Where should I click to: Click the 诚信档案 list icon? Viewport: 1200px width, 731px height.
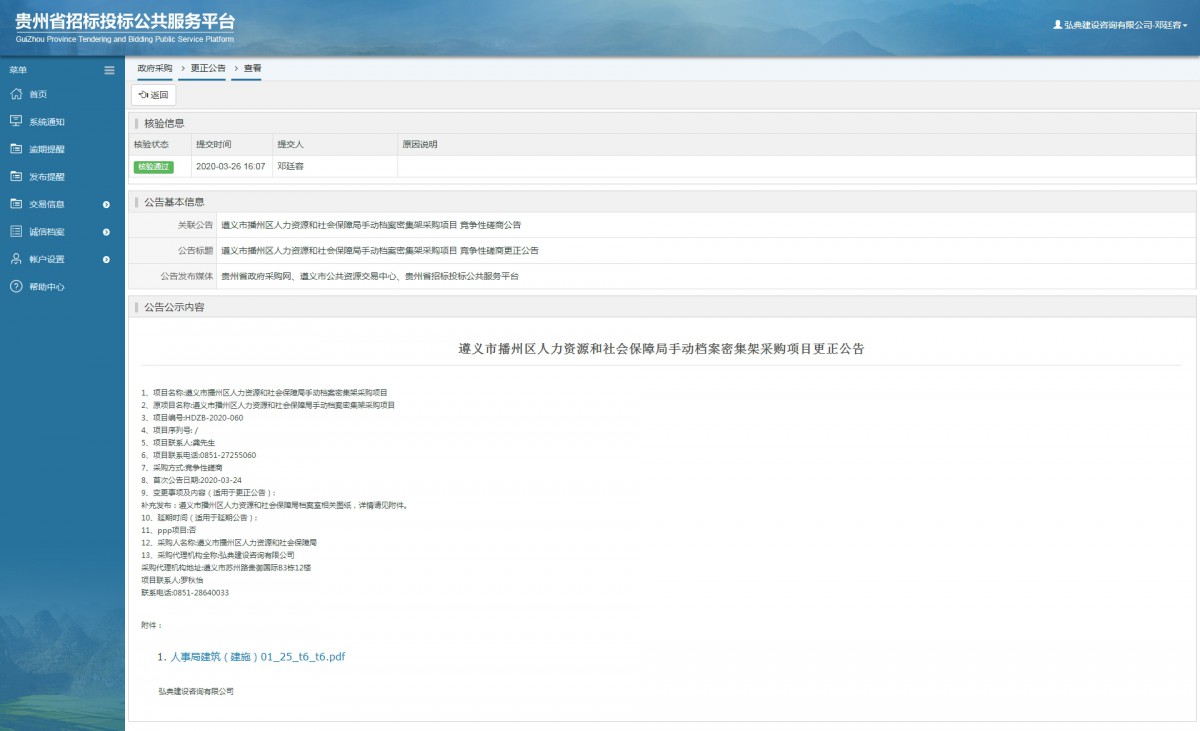point(16,231)
